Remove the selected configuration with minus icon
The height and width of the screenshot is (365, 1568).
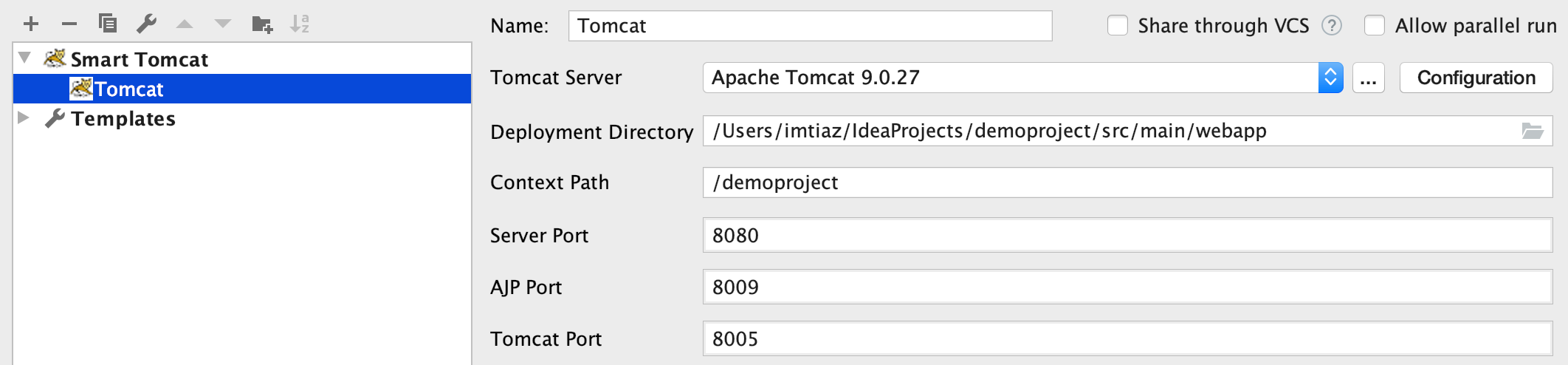[x=69, y=24]
